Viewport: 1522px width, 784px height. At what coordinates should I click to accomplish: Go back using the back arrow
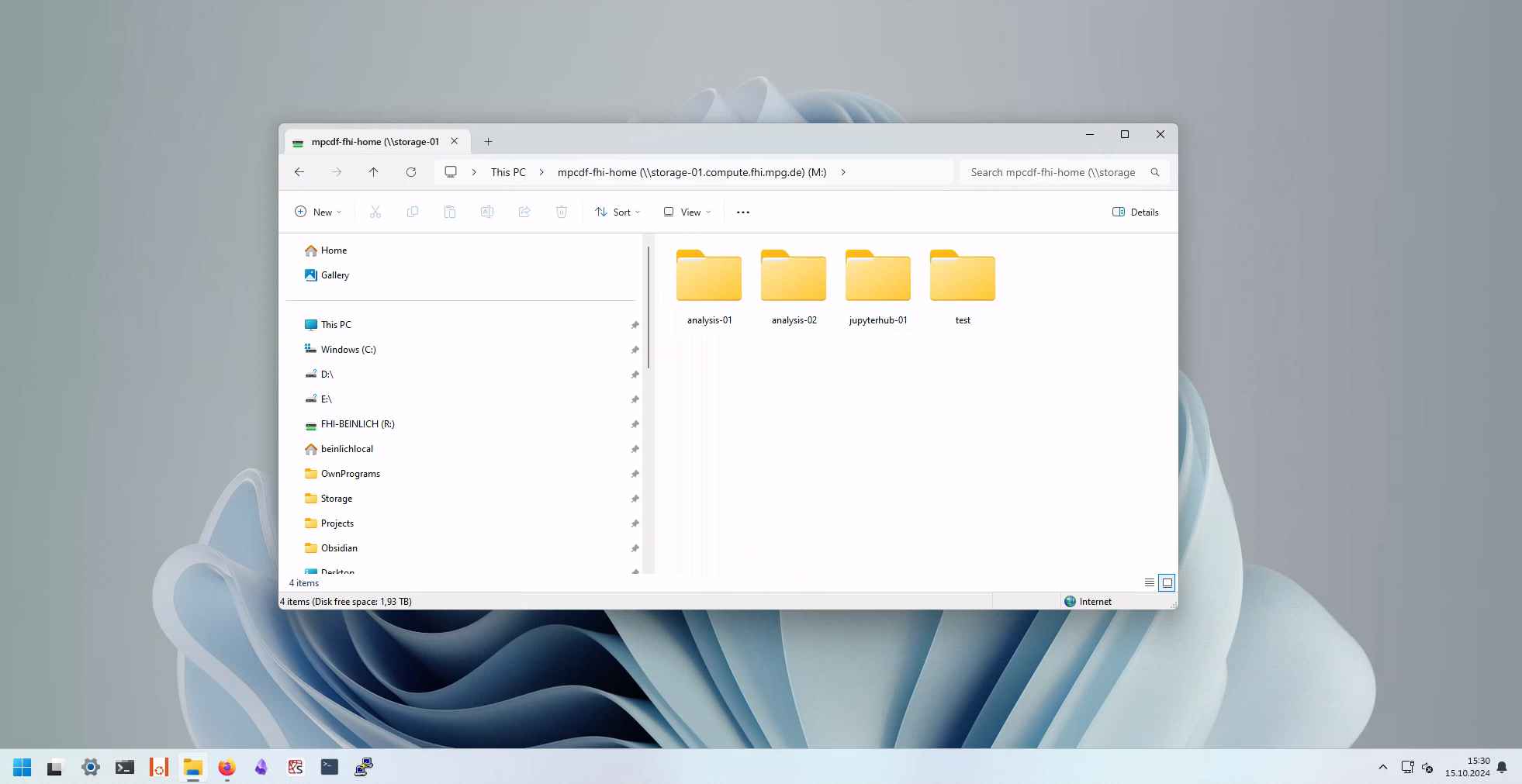pyautogui.click(x=299, y=172)
